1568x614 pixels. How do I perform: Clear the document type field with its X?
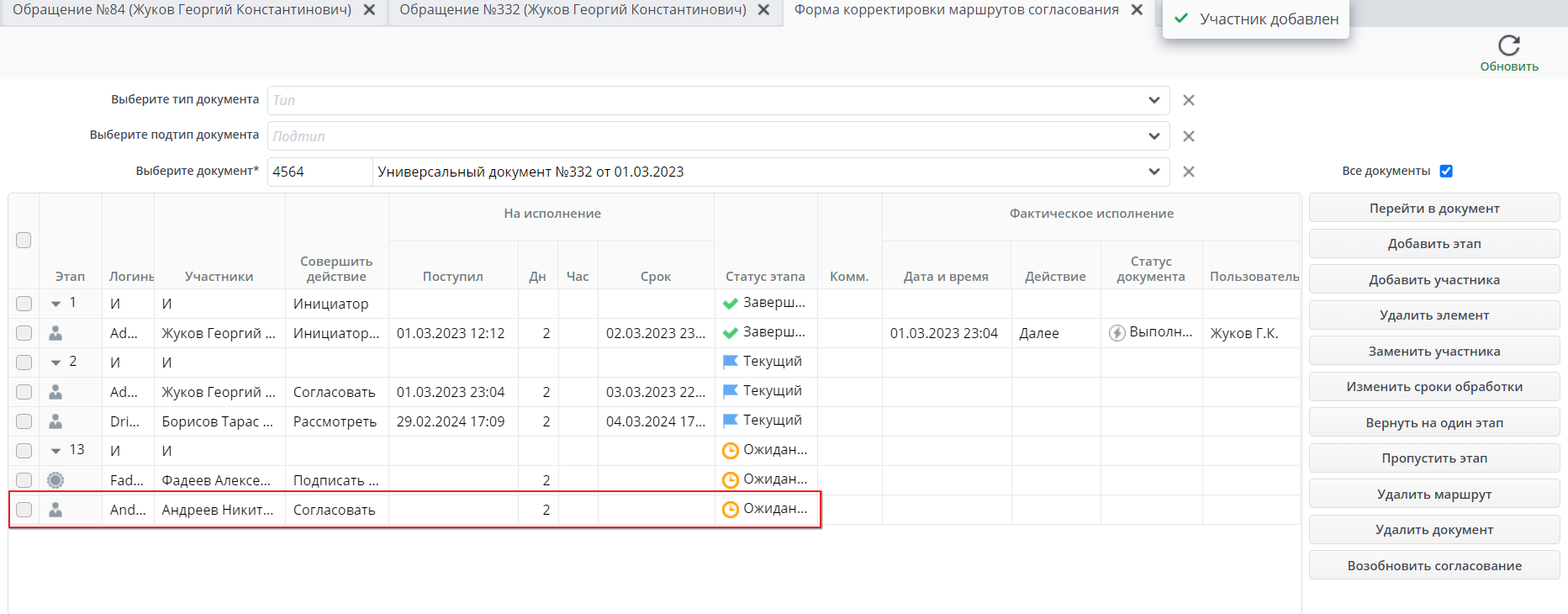click(1189, 100)
